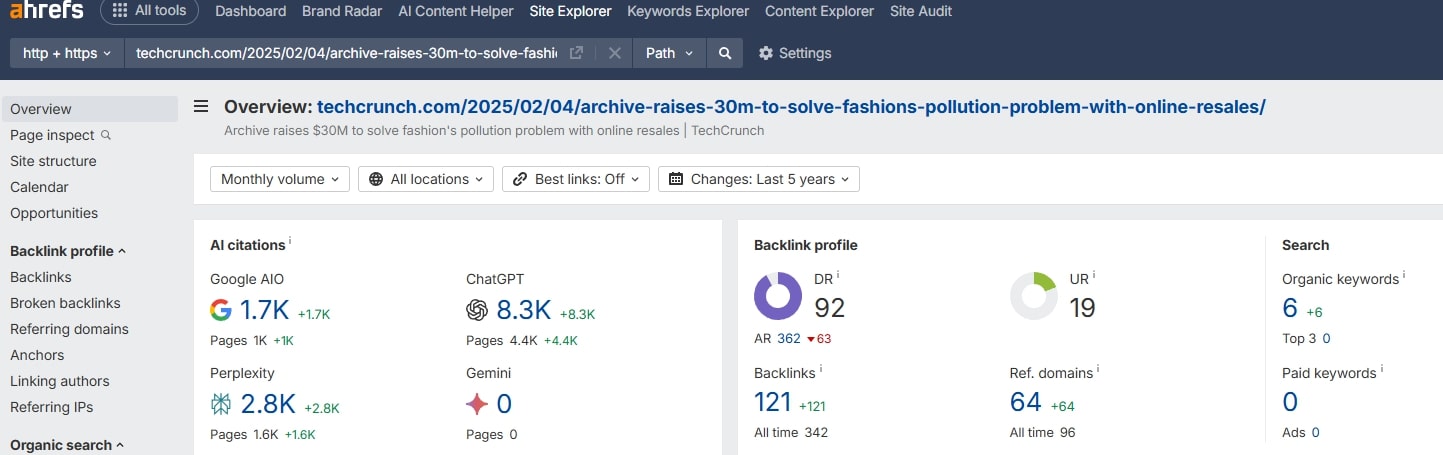Collapse the Organic search section
Viewport: 1443px width, 455px height.
click(67, 445)
